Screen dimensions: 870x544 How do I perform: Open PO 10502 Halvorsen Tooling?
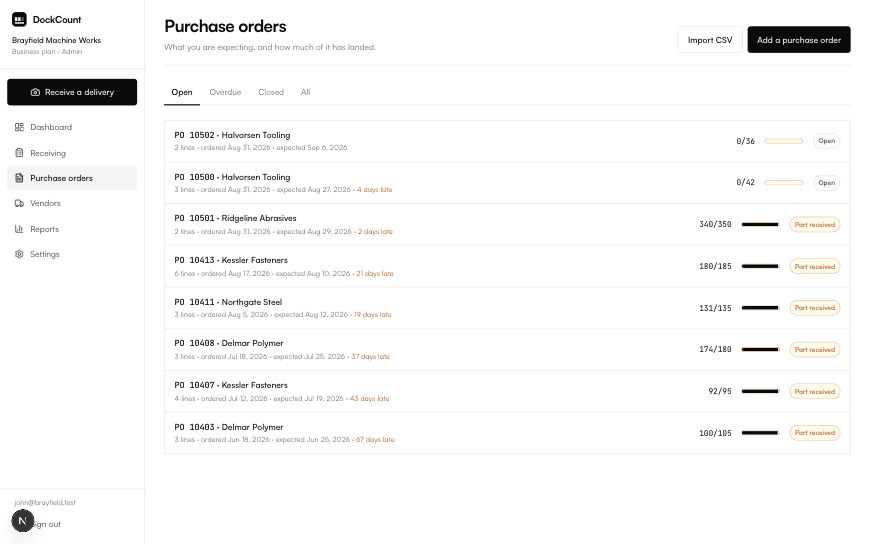point(507,141)
